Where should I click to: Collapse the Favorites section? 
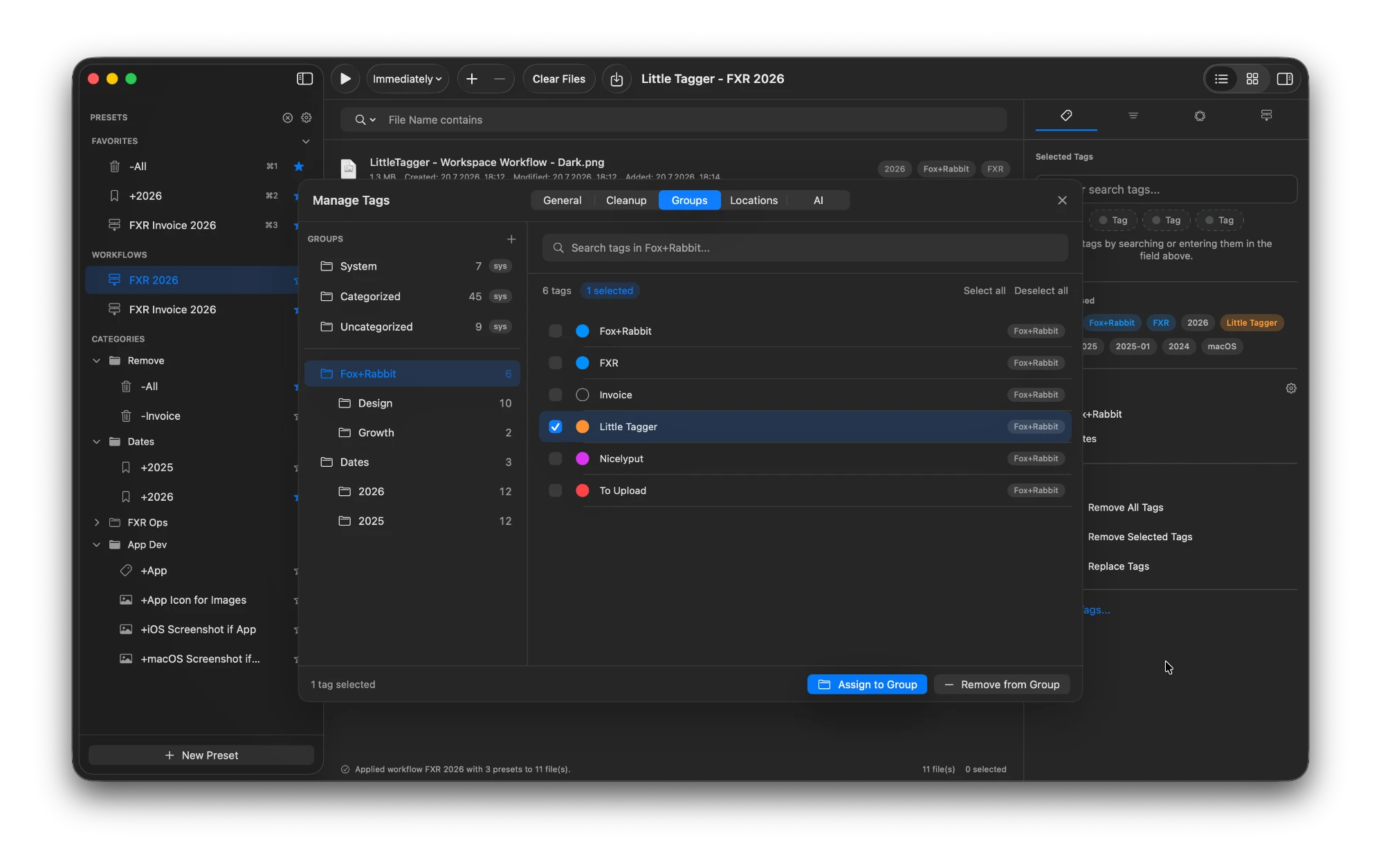click(306, 141)
